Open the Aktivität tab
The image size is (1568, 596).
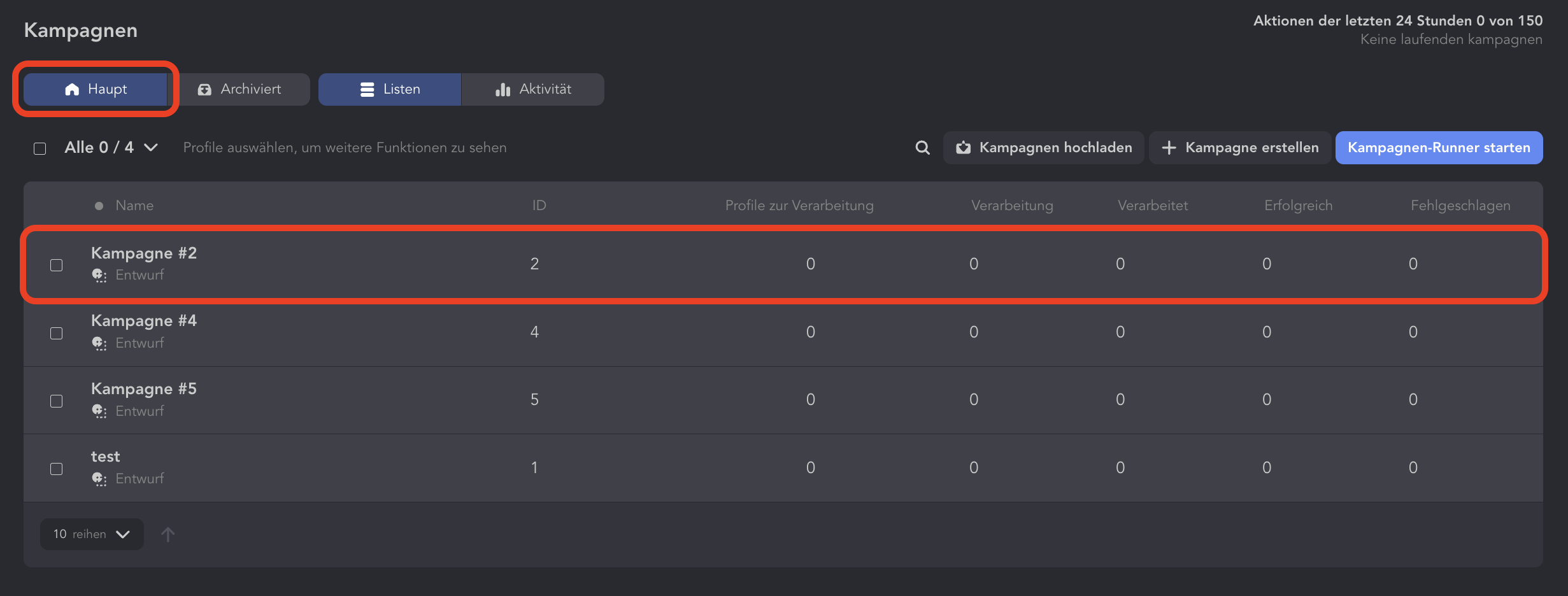pyautogui.click(x=533, y=89)
